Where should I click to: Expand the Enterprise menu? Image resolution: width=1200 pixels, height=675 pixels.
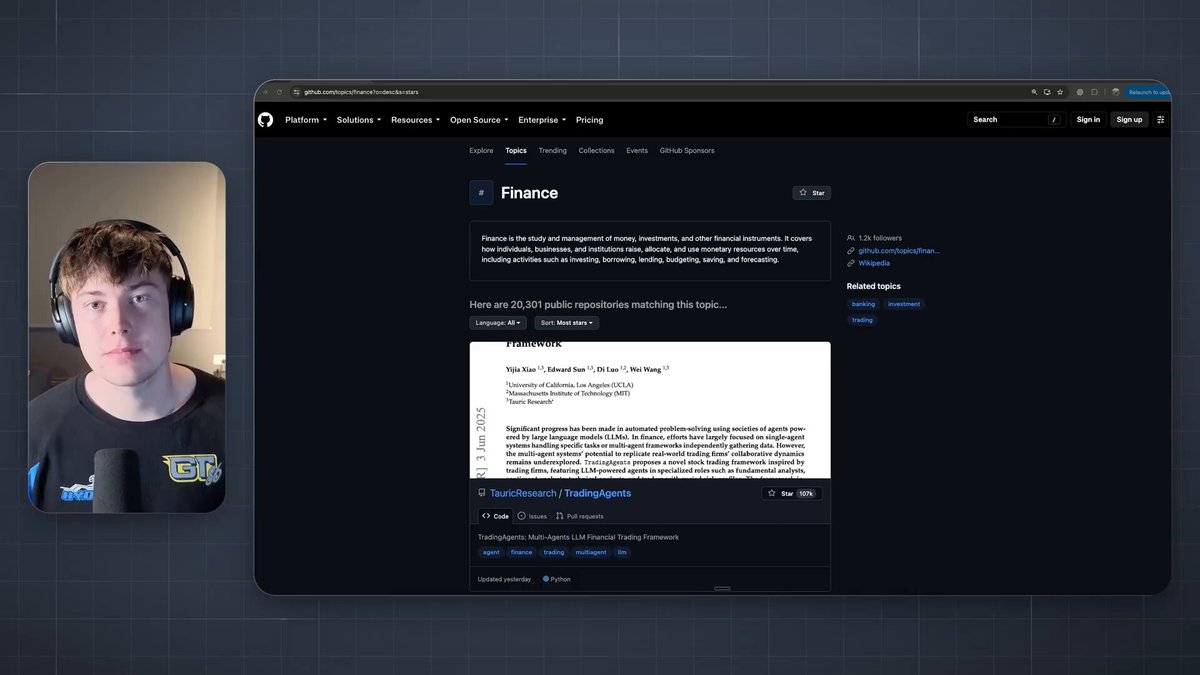coord(542,120)
